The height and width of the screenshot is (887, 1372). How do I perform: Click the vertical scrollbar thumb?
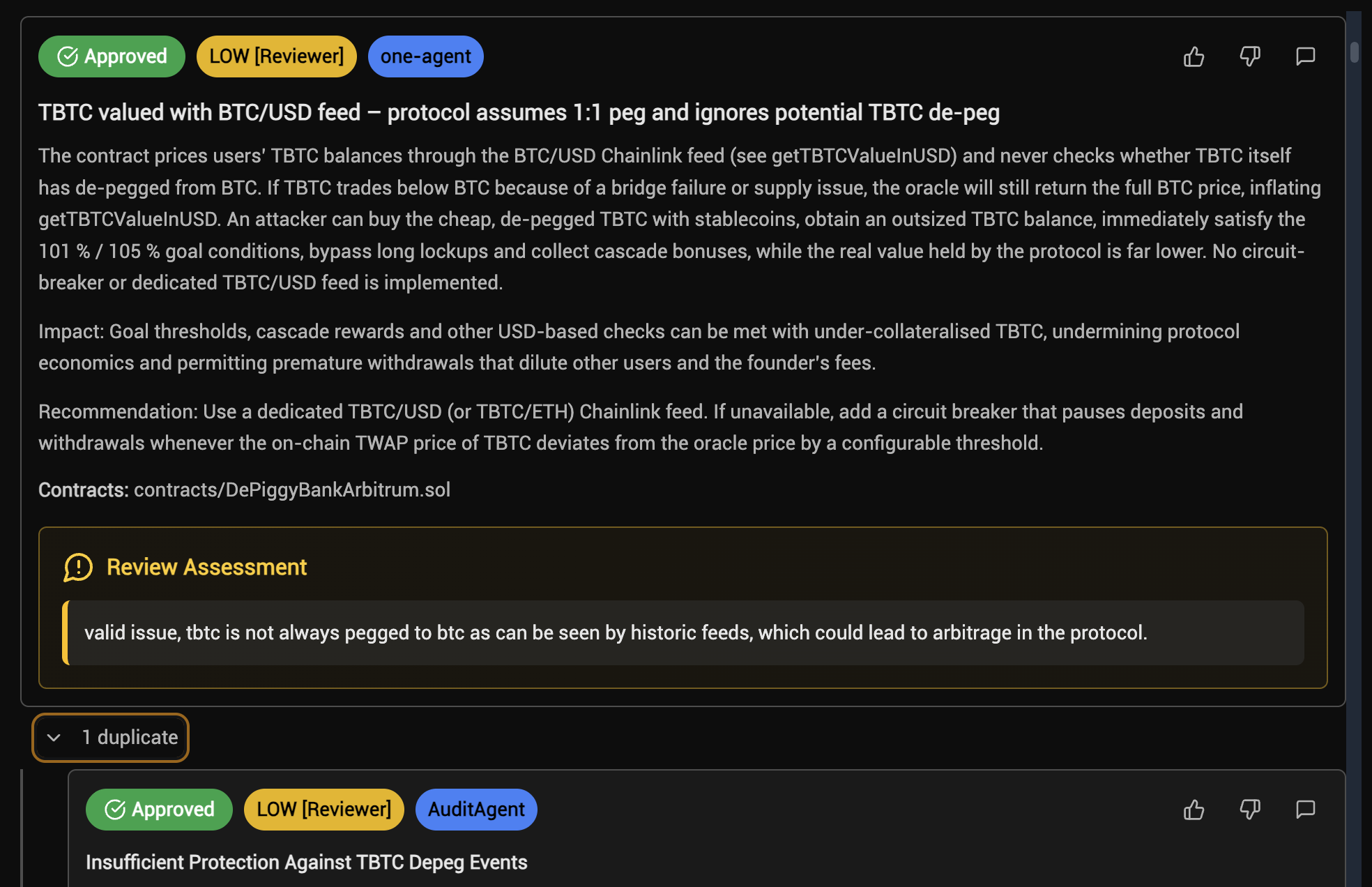(1354, 52)
